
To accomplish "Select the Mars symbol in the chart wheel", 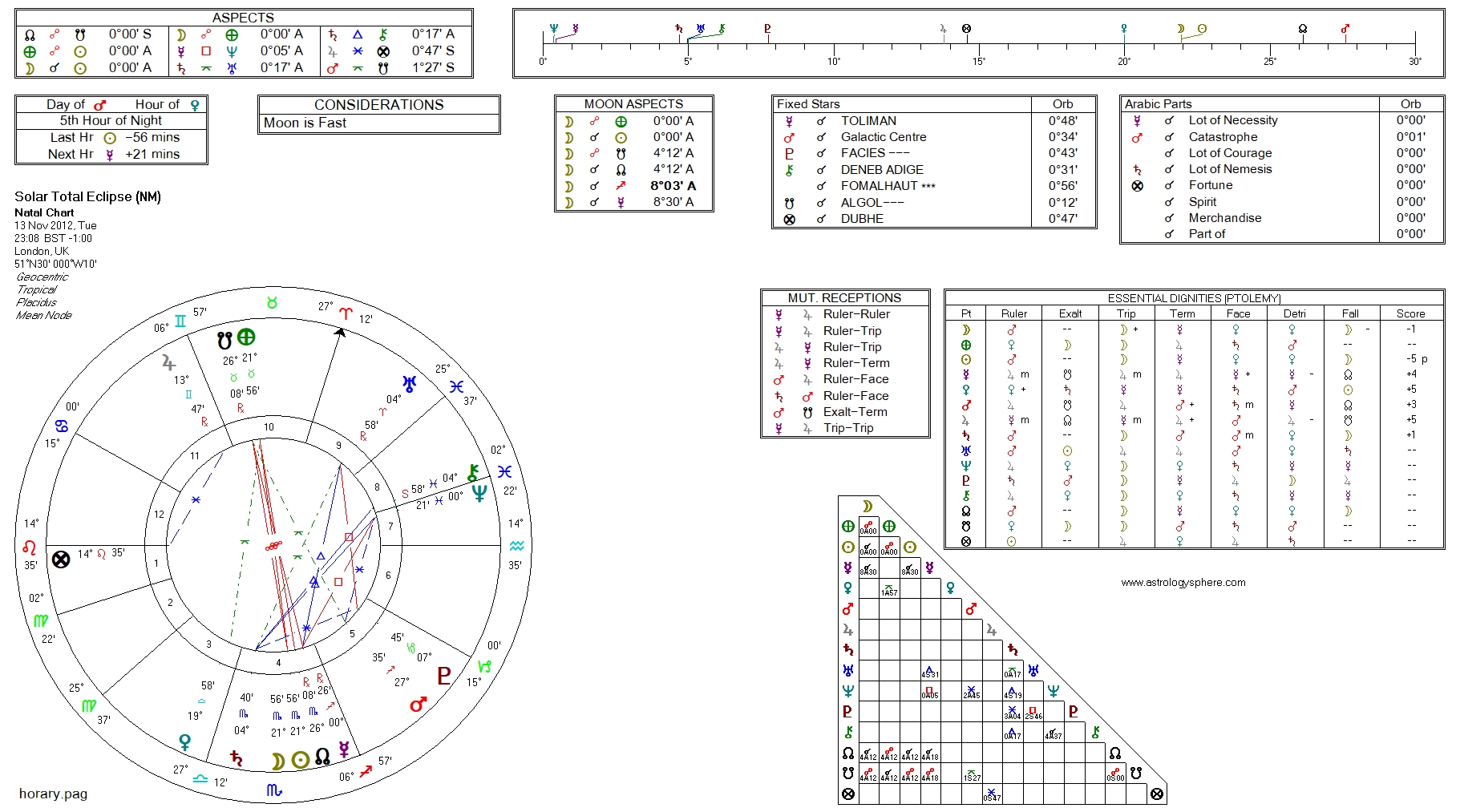I will 418,705.
